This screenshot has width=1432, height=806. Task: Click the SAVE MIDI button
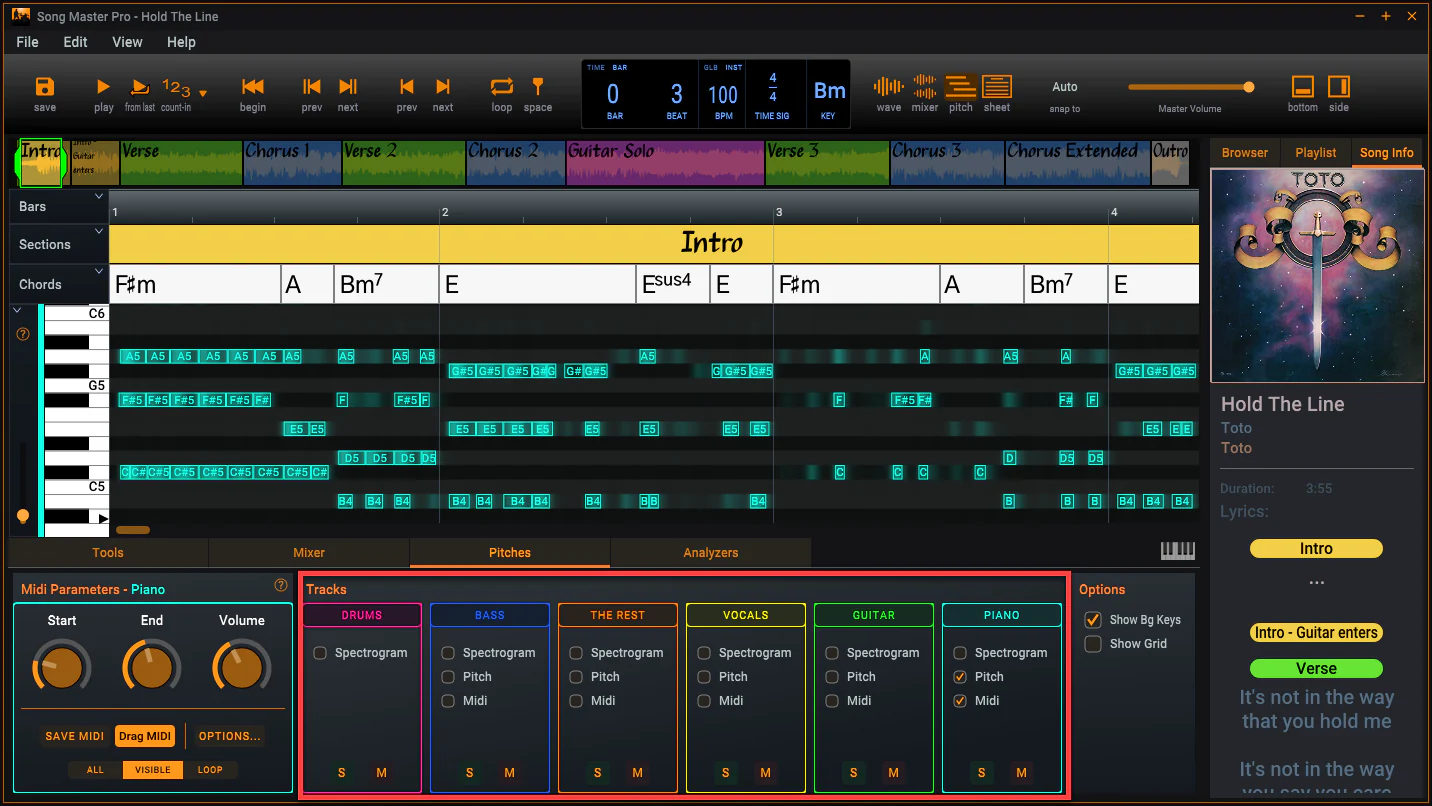(x=75, y=736)
